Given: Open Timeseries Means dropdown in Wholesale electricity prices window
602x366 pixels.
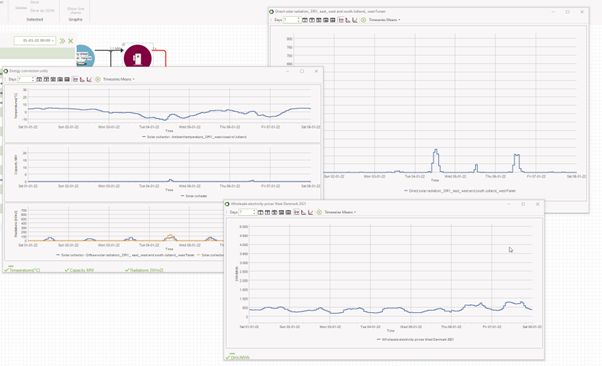Looking at the screenshot, I should pos(340,212).
